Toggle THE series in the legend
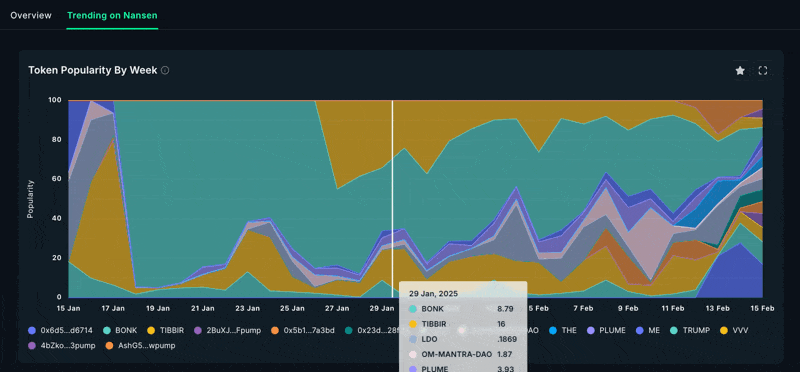The image size is (800, 372). [x=563, y=331]
